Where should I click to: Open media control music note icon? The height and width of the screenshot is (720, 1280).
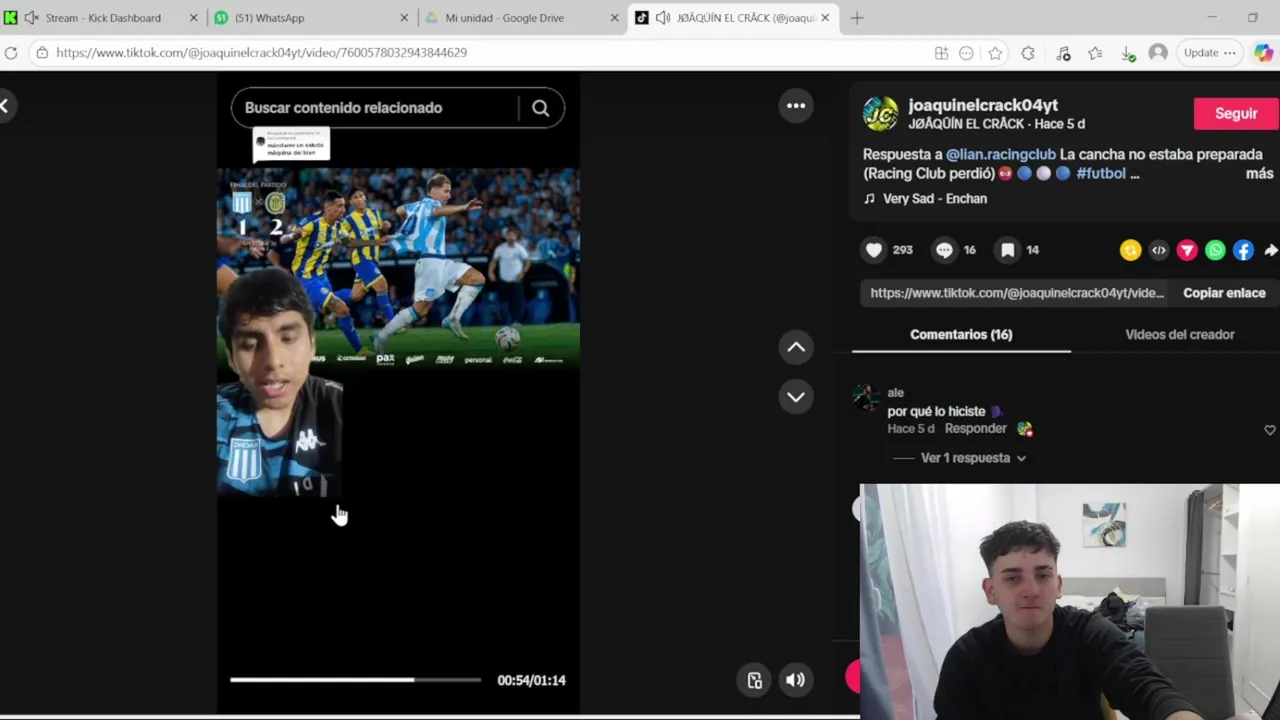coord(1063,53)
